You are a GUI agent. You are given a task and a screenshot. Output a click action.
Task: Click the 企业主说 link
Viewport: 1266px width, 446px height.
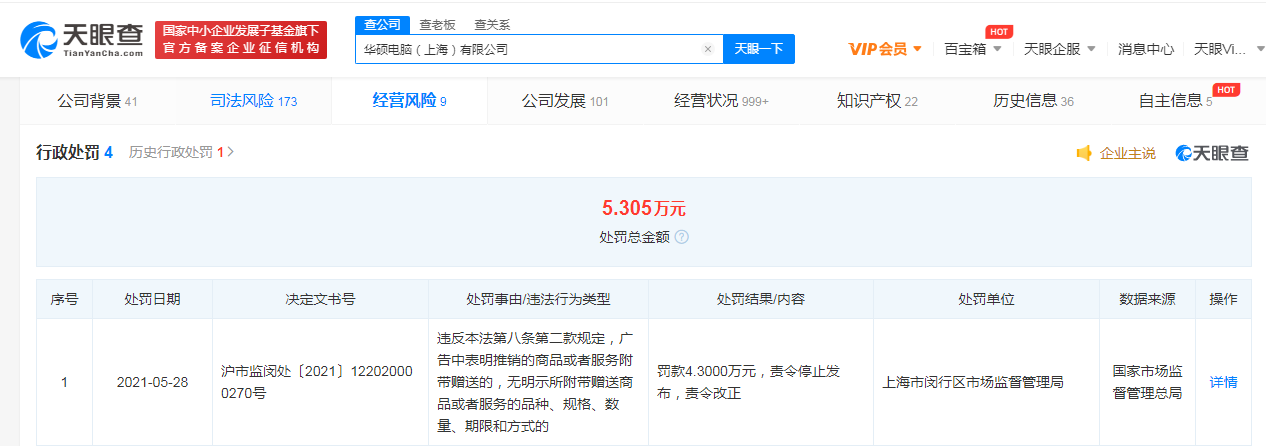(1127, 153)
